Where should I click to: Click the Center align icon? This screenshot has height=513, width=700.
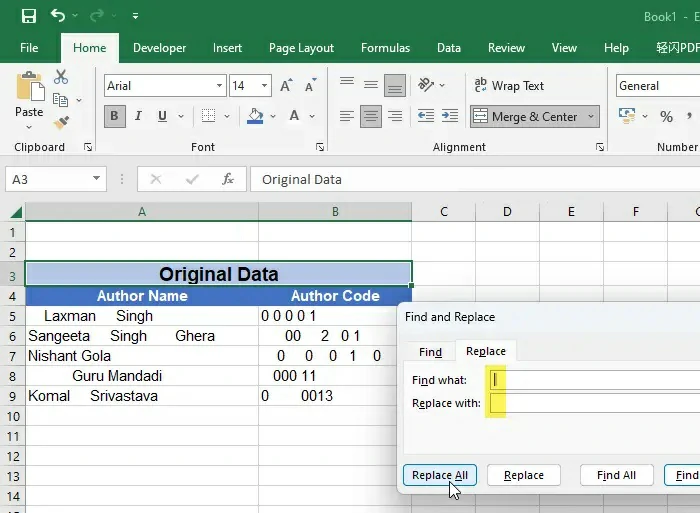[x=371, y=116]
